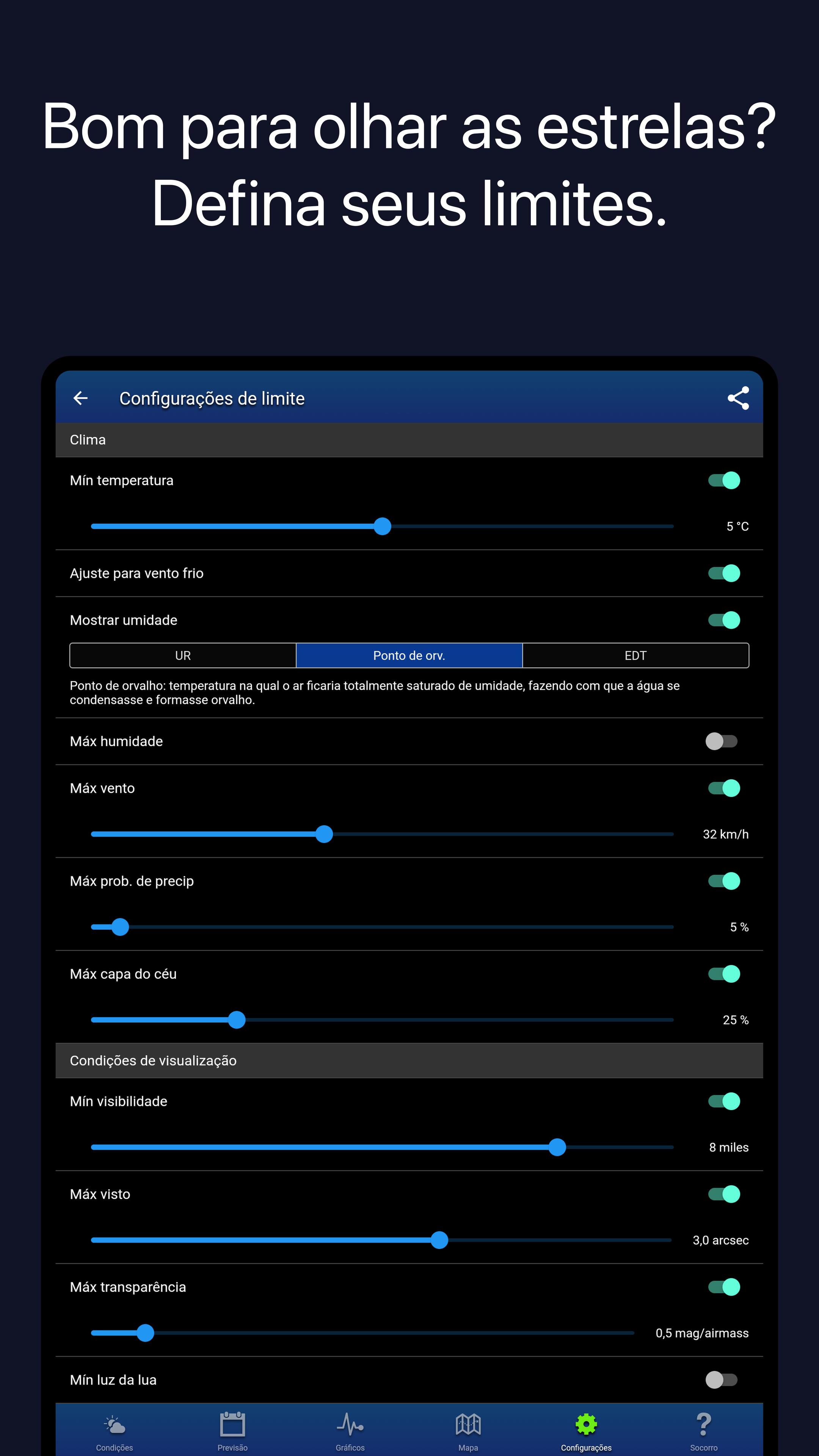Toggle Máx transparência switch
Viewport: 819px width, 1456px height.
coord(724,1287)
